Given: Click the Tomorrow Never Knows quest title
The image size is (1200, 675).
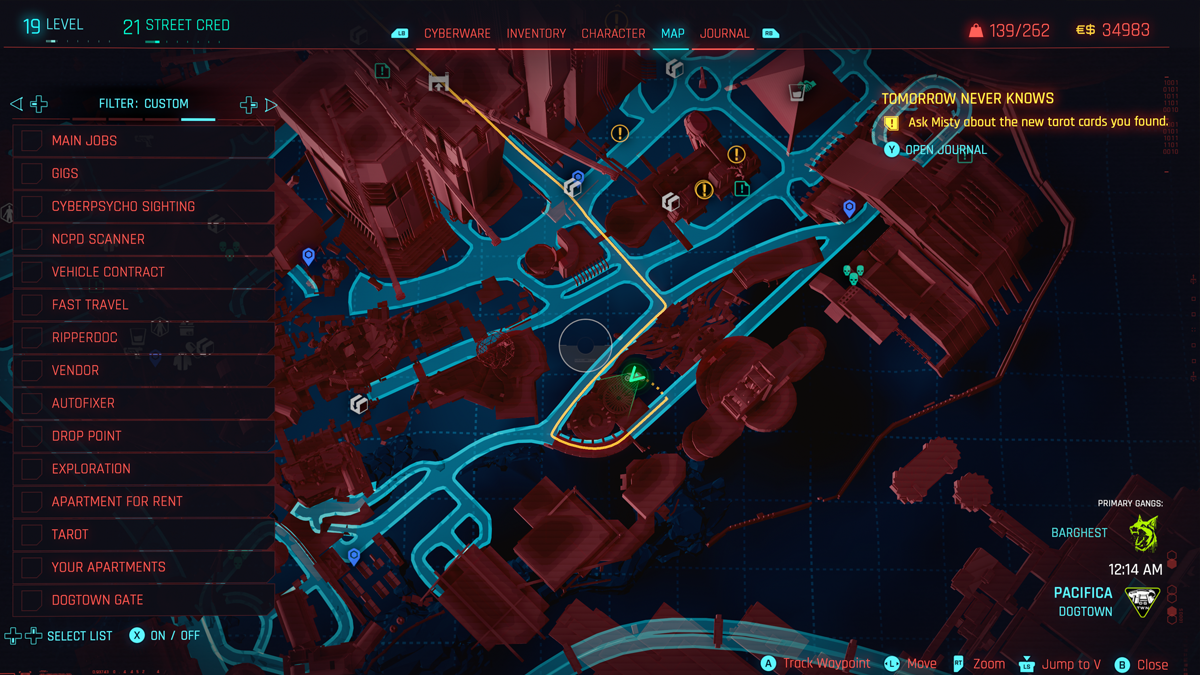Looking at the screenshot, I should 967,99.
